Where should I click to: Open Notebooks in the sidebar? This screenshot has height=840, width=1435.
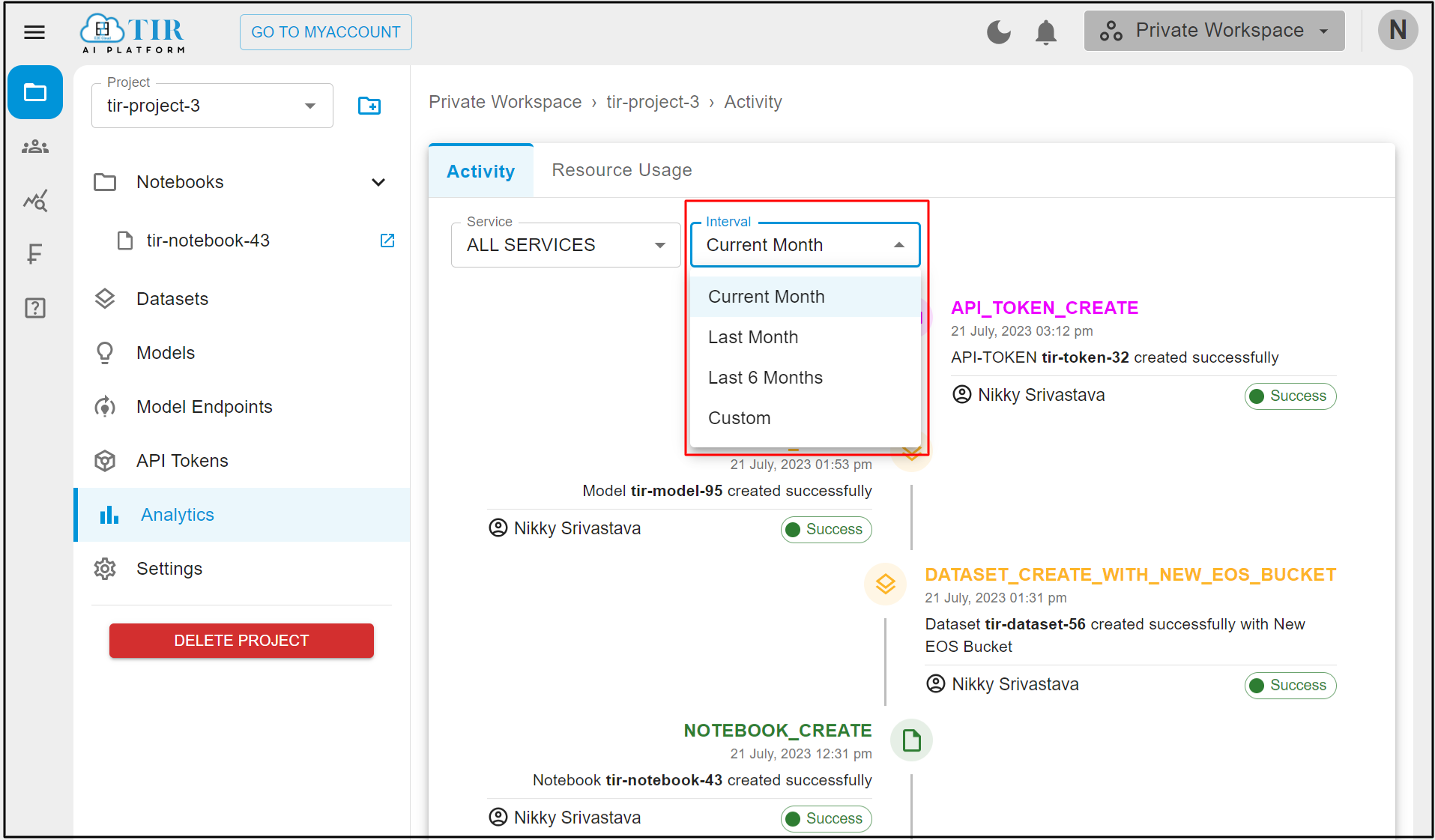tap(241, 182)
